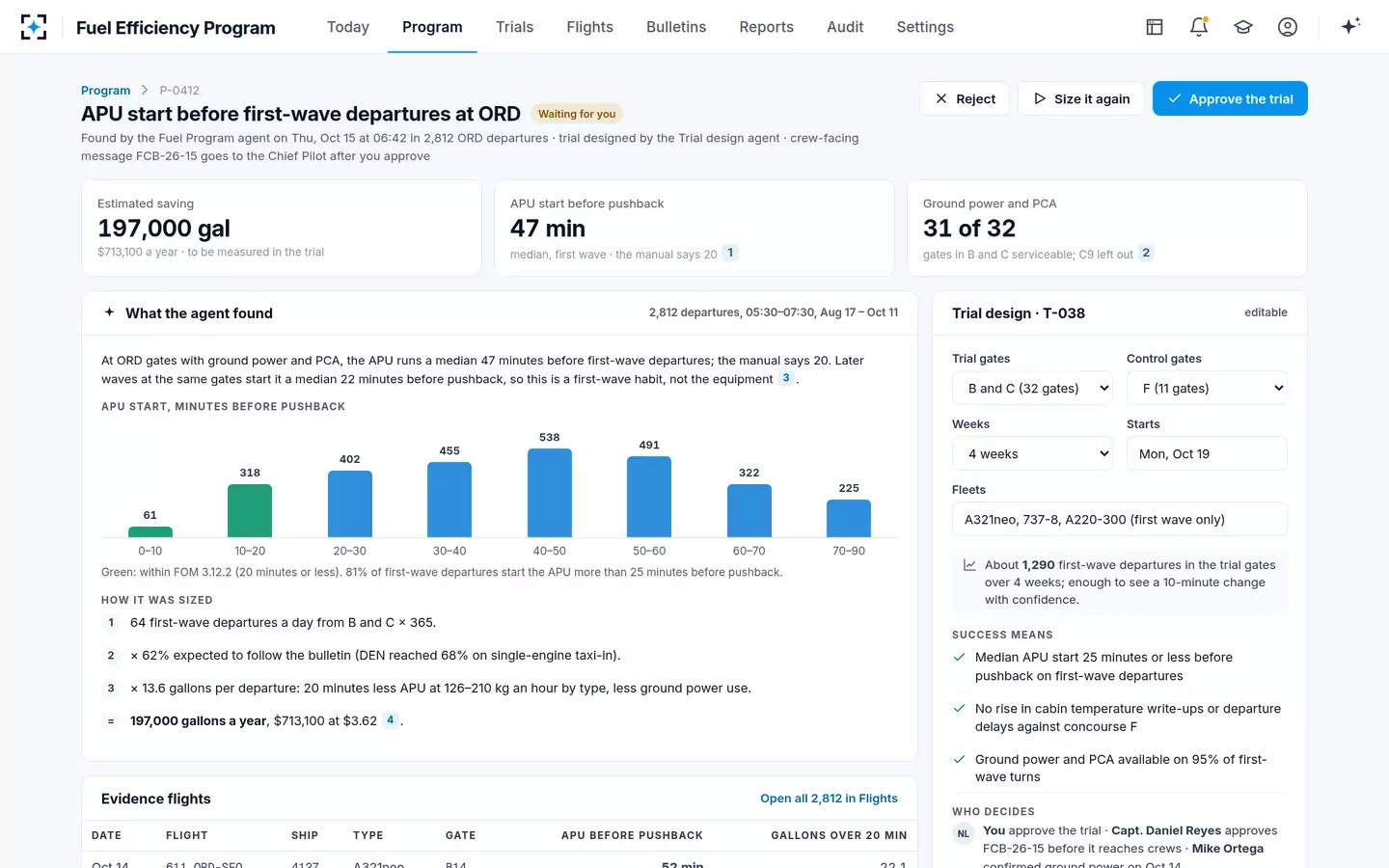Click the chart icon in departures note
The width and height of the screenshot is (1389, 868).
(969, 565)
